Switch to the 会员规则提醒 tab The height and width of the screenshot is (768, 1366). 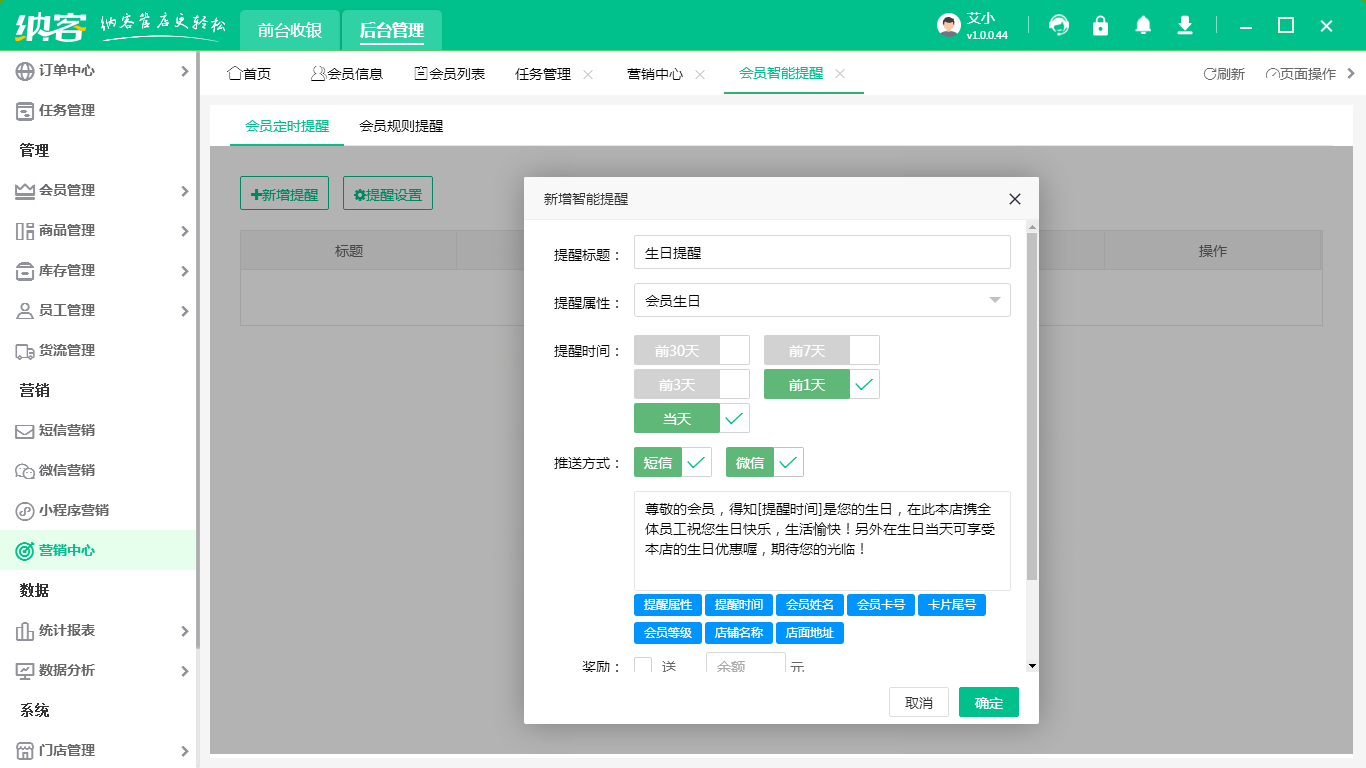pyautogui.click(x=401, y=127)
